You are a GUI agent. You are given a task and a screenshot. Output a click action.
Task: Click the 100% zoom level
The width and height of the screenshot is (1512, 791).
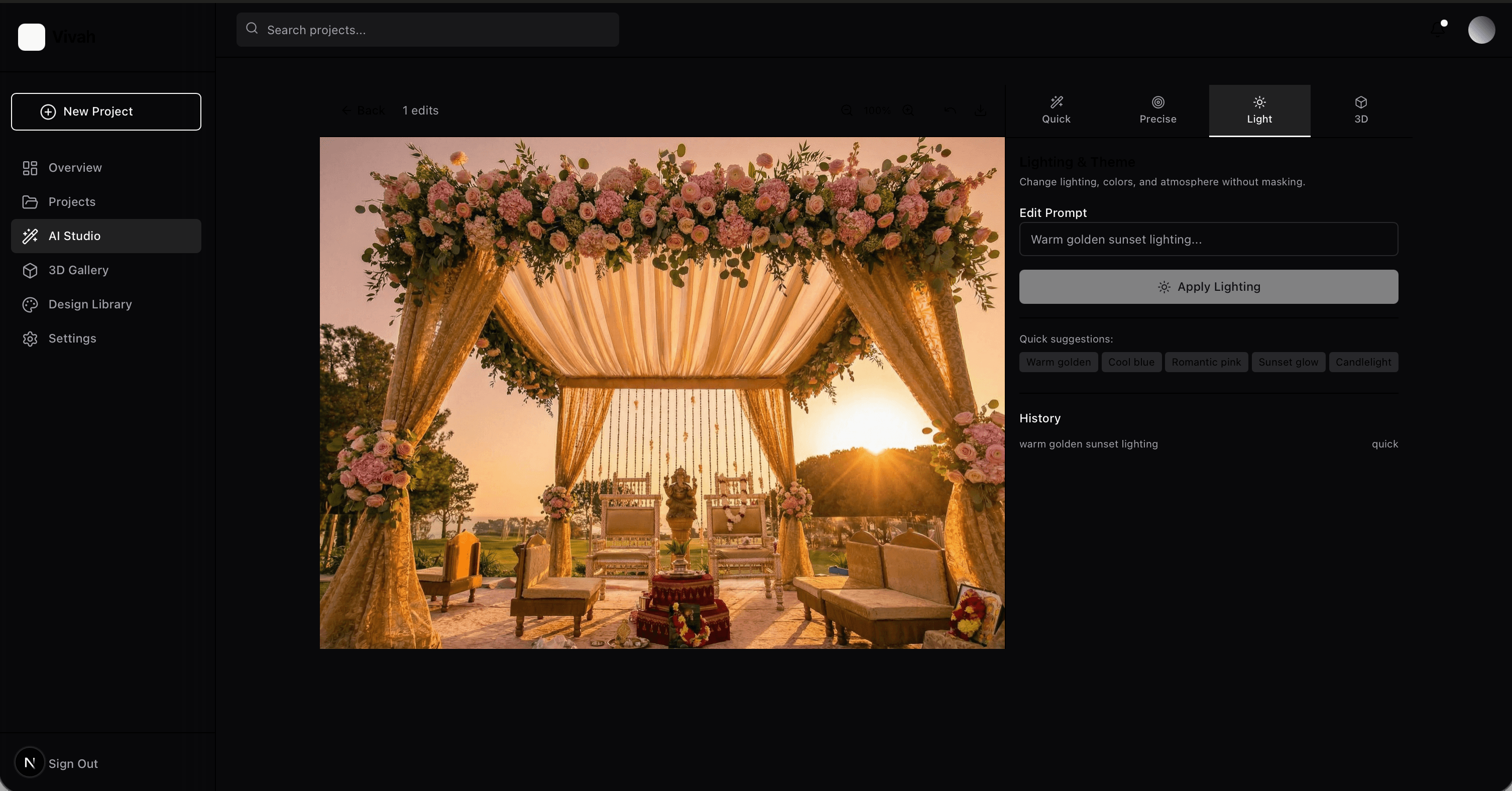(877, 110)
